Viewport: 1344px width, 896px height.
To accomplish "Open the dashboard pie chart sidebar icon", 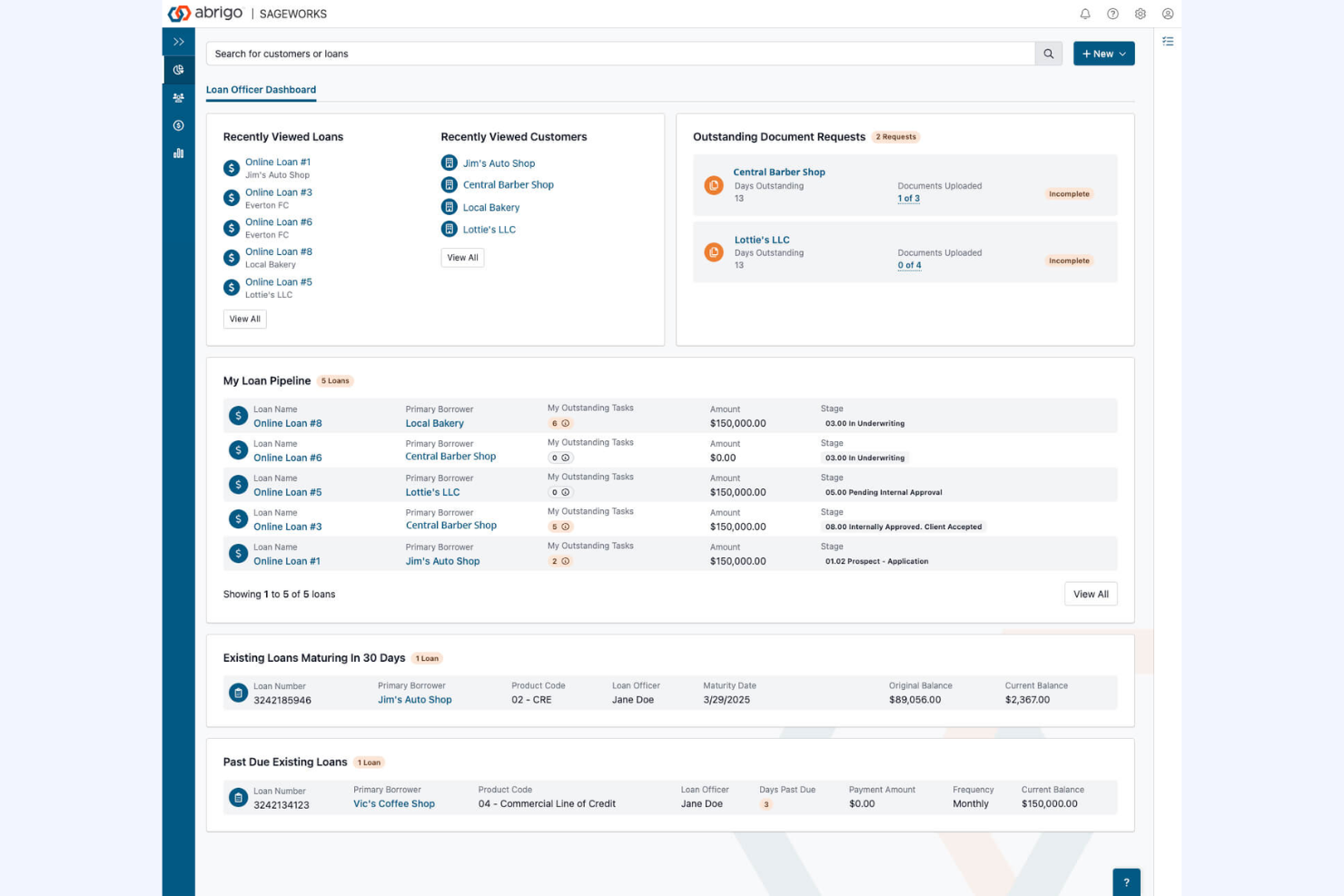I will (178, 70).
